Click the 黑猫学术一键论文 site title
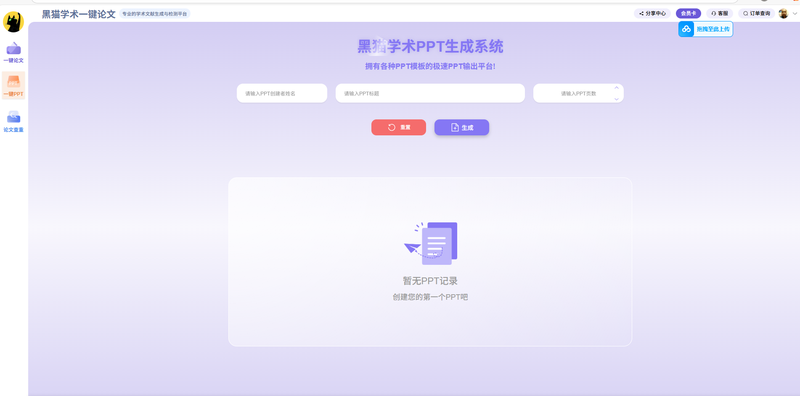The width and height of the screenshot is (800, 396). click(79, 14)
